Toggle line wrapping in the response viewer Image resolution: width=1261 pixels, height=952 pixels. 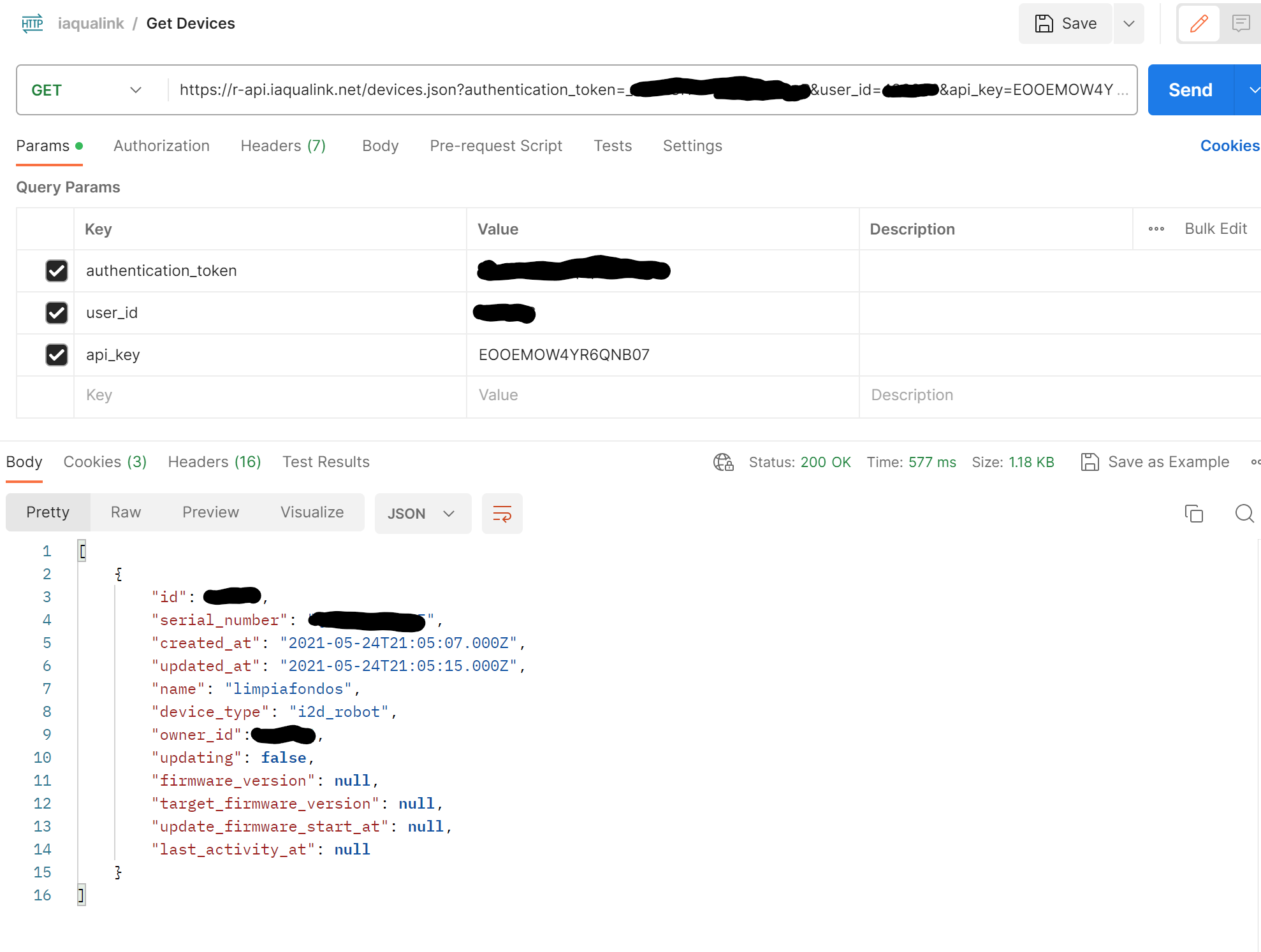click(x=502, y=514)
